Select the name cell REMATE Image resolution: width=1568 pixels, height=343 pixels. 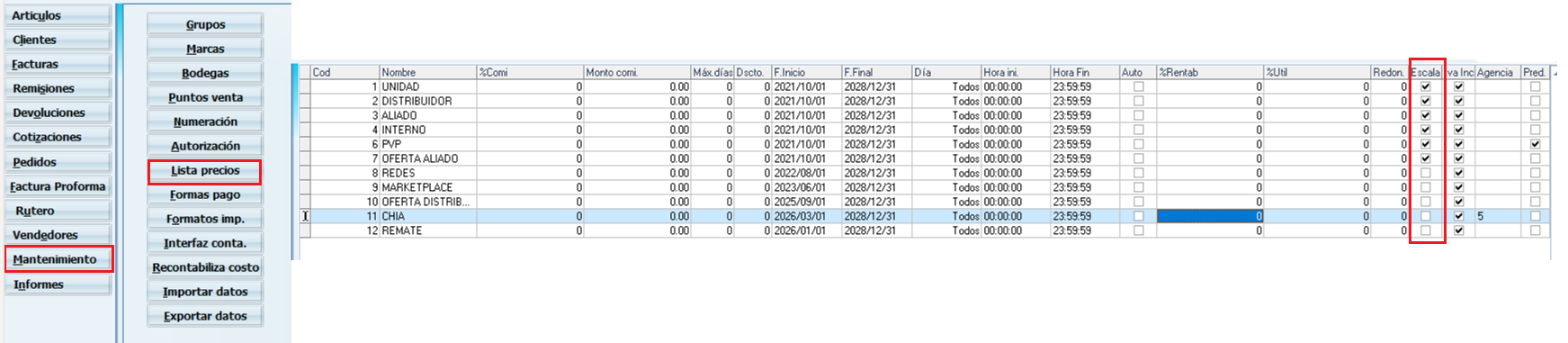click(428, 230)
